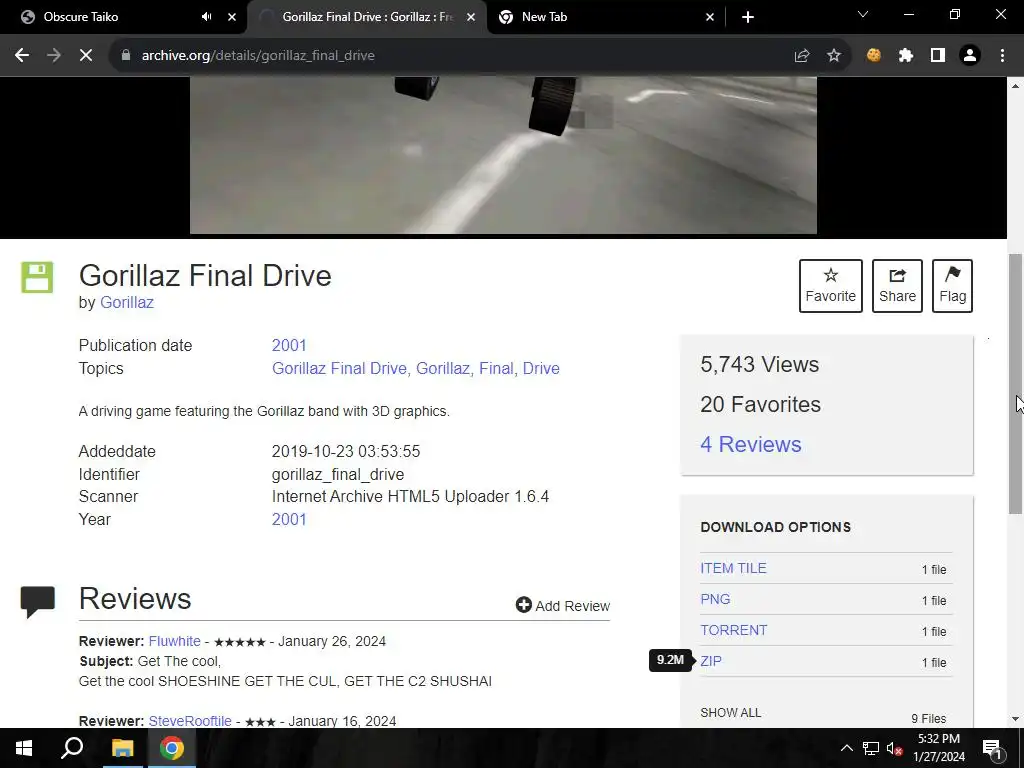This screenshot has width=1024, height=768.
Task: Click SHOW ALL download options
Action: pos(731,712)
